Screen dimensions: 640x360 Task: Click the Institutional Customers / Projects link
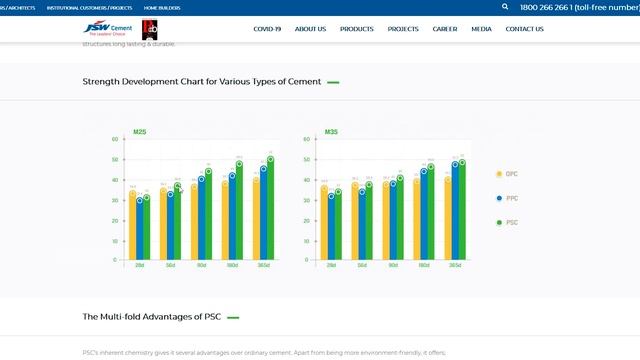tap(89, 8)
